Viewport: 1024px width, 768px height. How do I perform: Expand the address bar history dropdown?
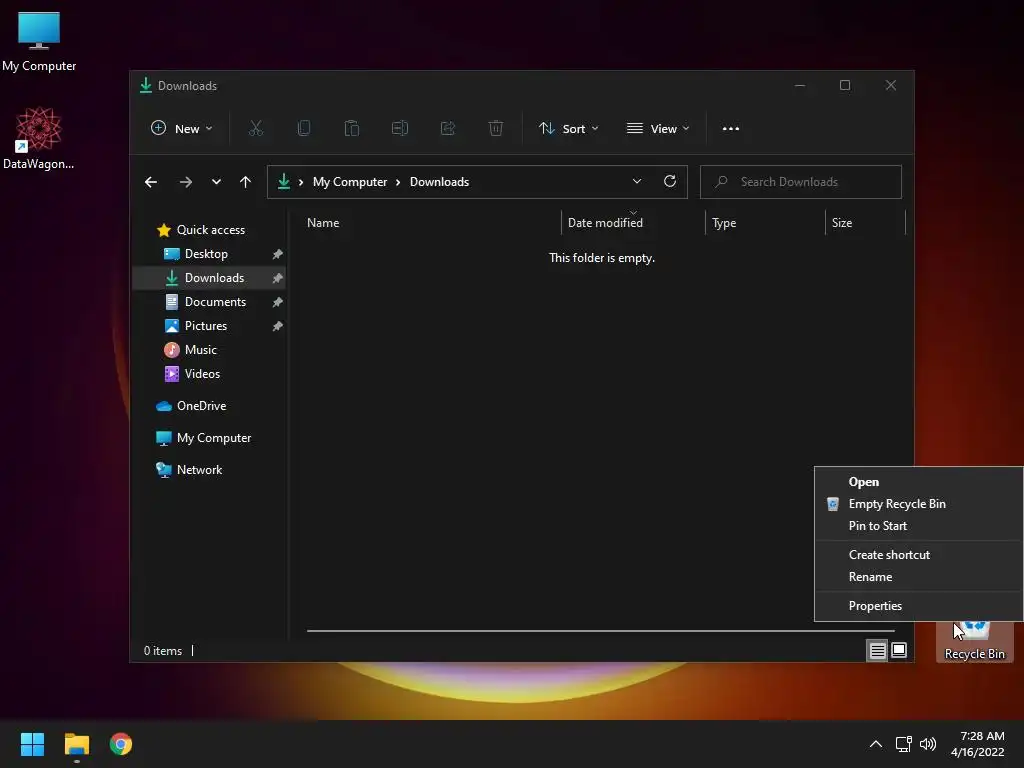tap(637, 182)
